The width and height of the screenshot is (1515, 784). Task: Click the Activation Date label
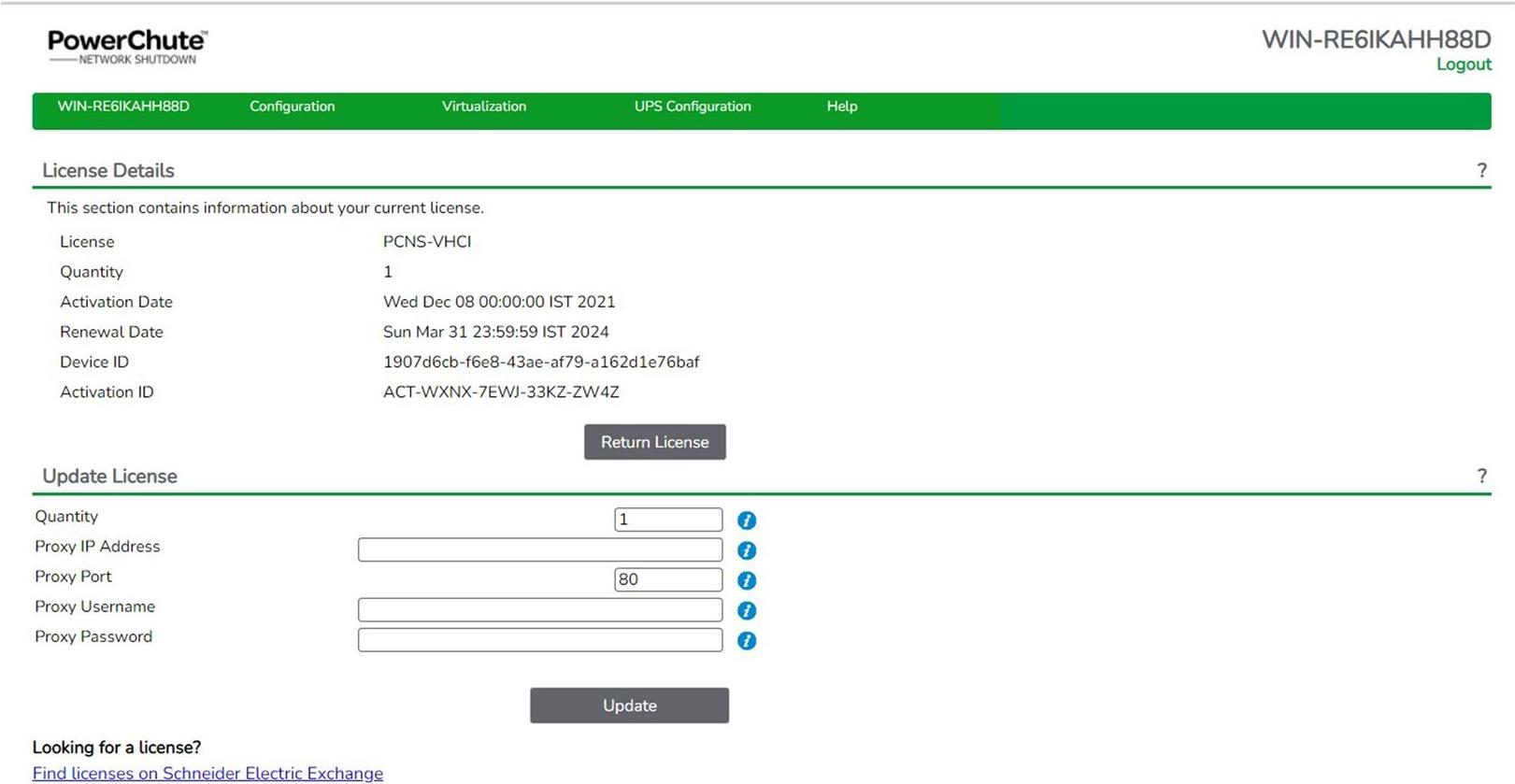pos(116,302)
